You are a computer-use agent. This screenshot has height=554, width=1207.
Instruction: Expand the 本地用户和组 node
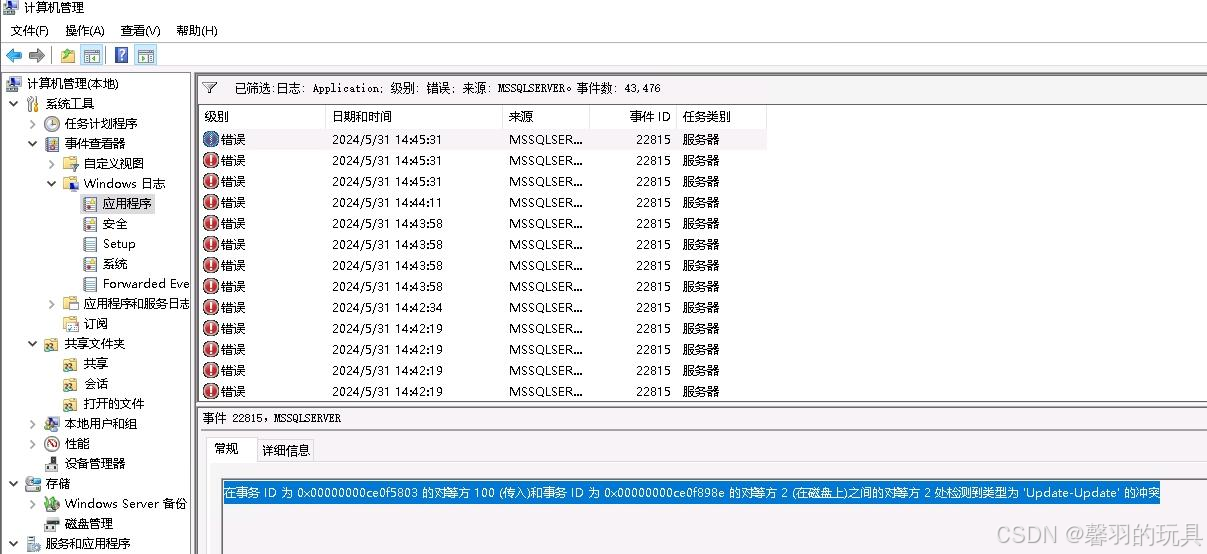click(x=32, y=424)
